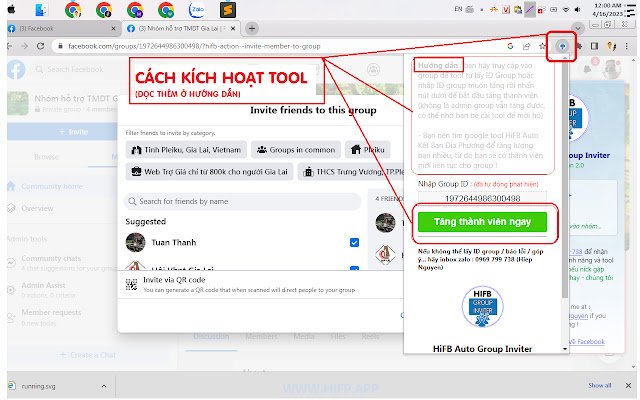Open the Community home sidebar item
The height and width of the screenshot is (400, 640).
[x=52, y=186]
